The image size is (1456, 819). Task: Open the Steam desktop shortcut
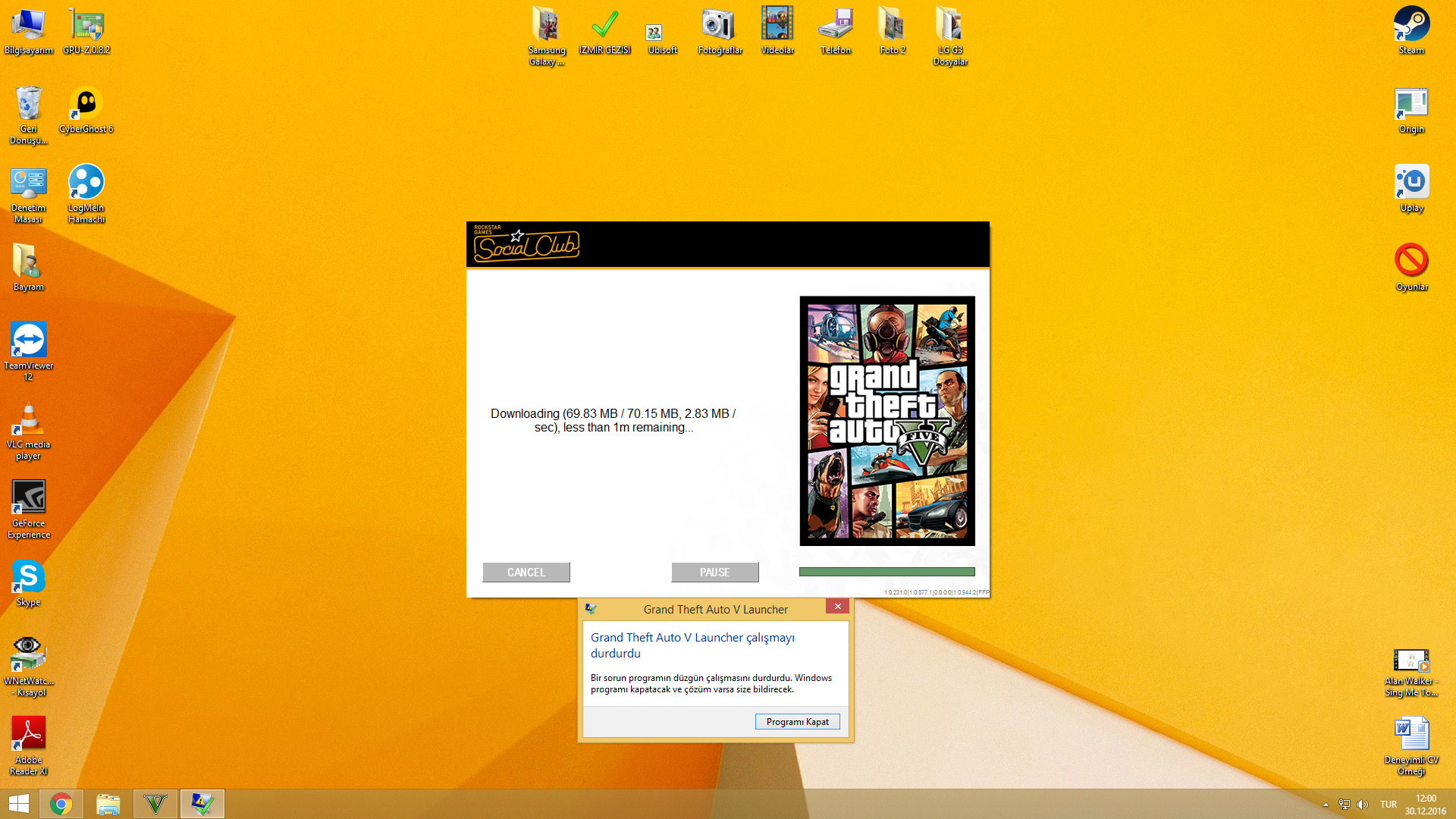click(1411, 25)
